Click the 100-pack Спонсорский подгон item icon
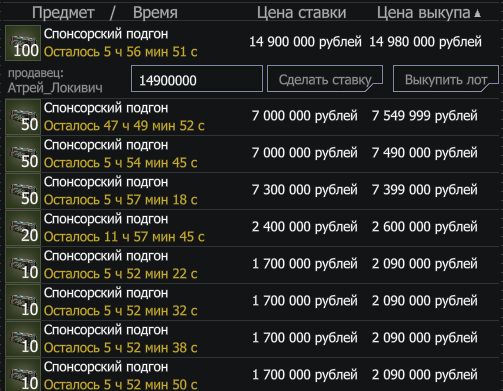Viewport: 503px width, 391px height. 23,43
